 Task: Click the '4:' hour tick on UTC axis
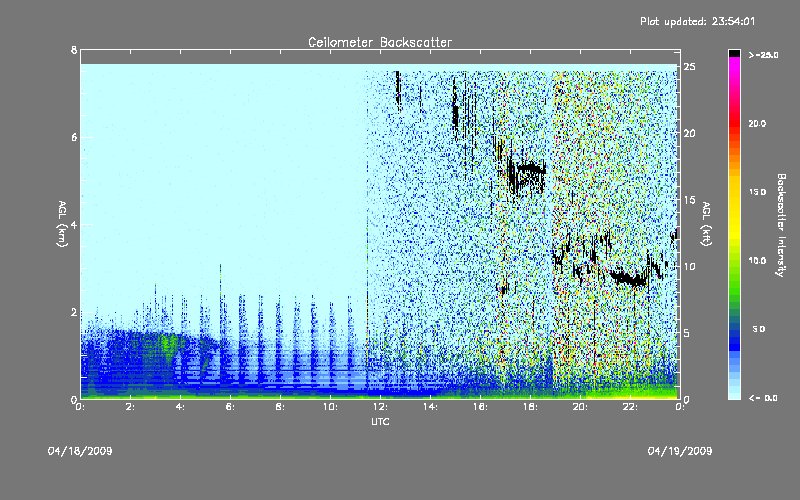tap(181, 407)
